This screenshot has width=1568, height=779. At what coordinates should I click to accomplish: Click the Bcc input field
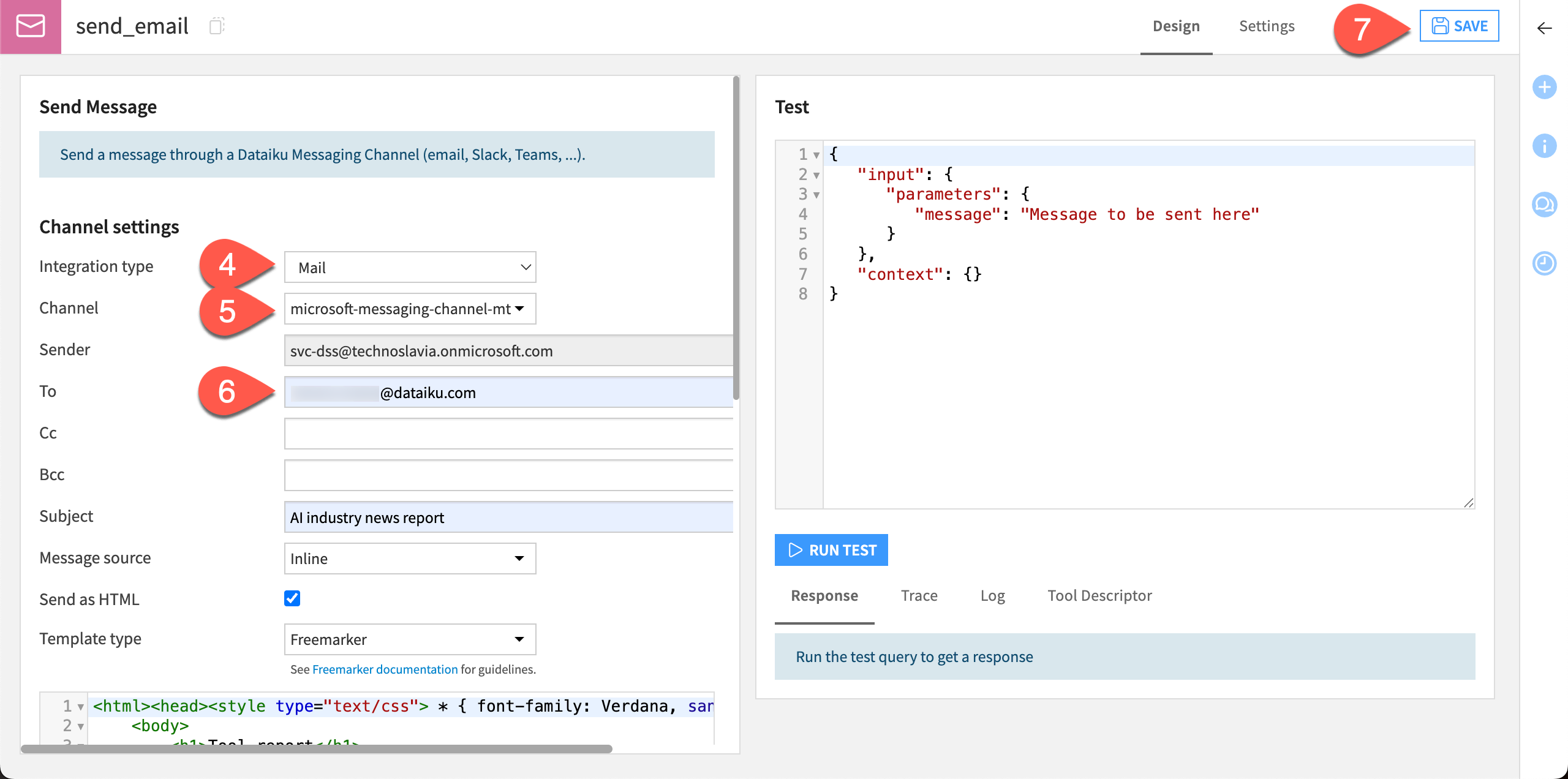(509, 475)
